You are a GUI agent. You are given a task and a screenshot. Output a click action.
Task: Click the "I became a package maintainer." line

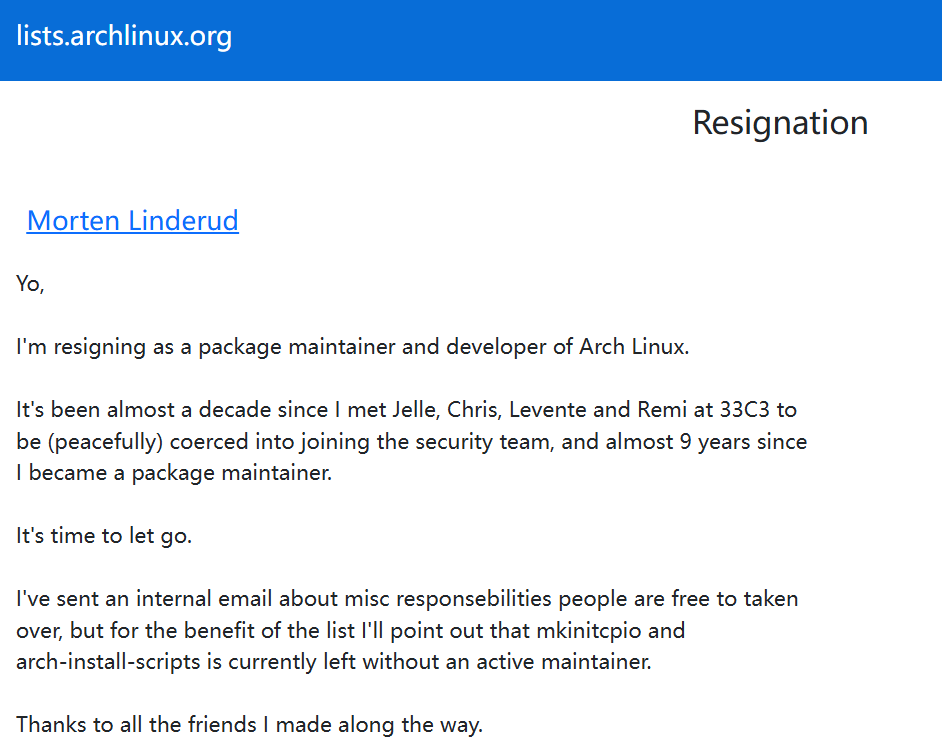174,473
